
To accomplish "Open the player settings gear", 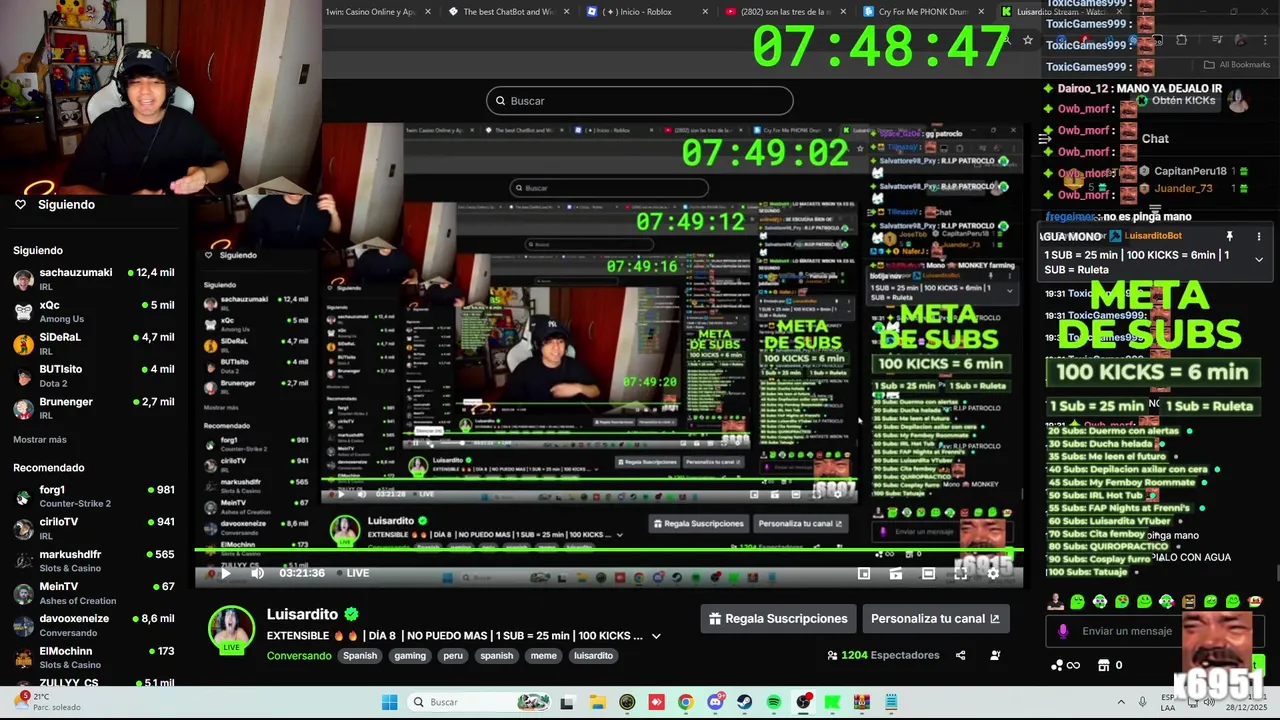I will (x=992, y=573).
